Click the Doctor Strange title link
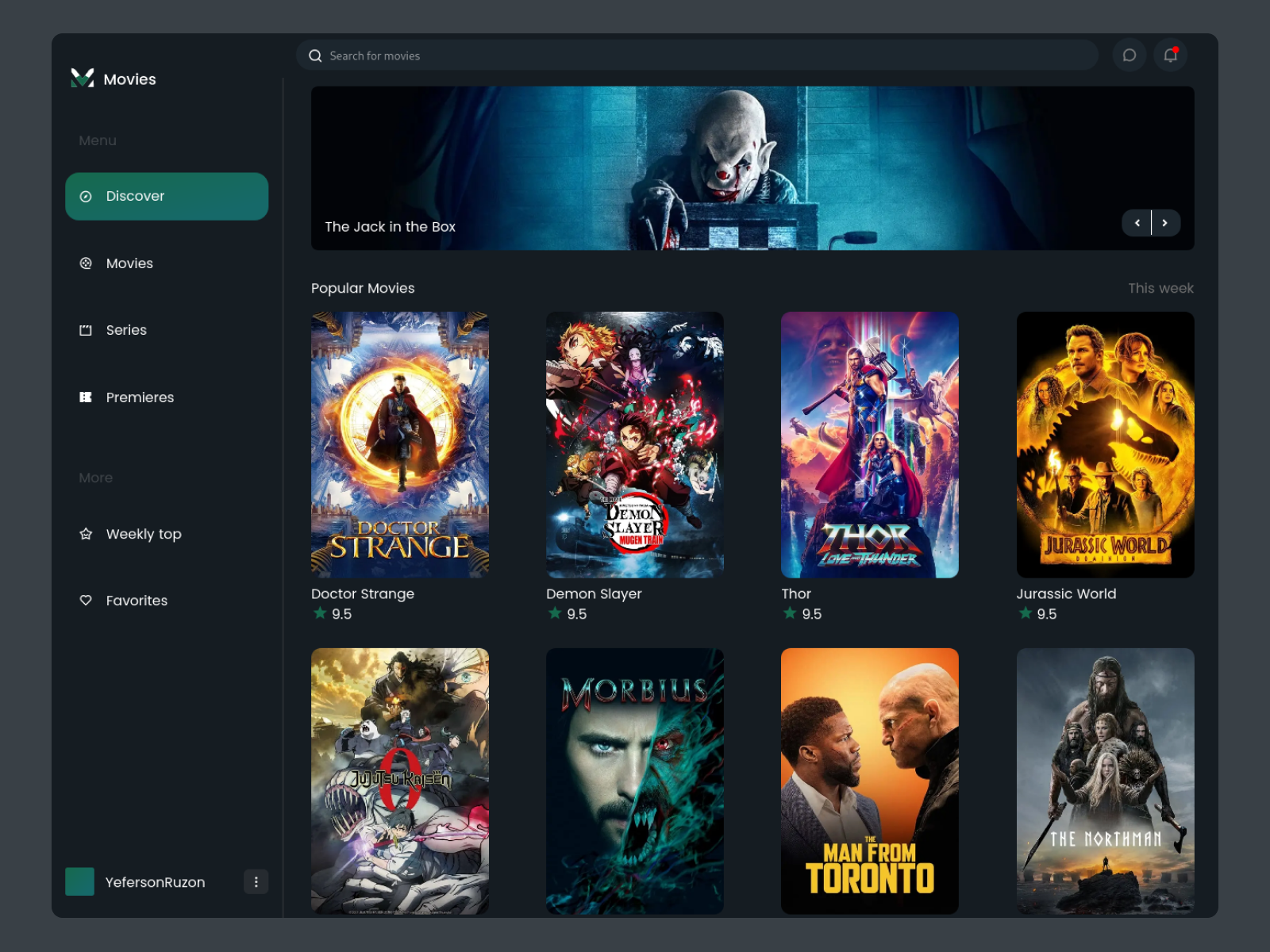Image resolution: width=1270 pixels, height=952 pixels. pyautogui.click(x=363, y=593)
